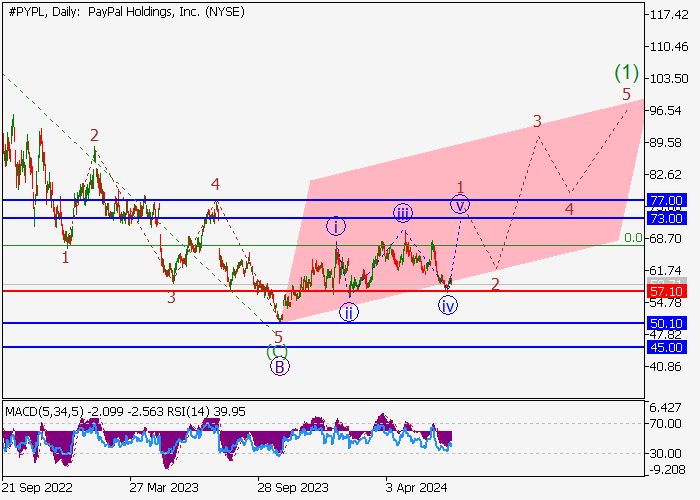Click the circled wave i label

click(x=336, y=226)
